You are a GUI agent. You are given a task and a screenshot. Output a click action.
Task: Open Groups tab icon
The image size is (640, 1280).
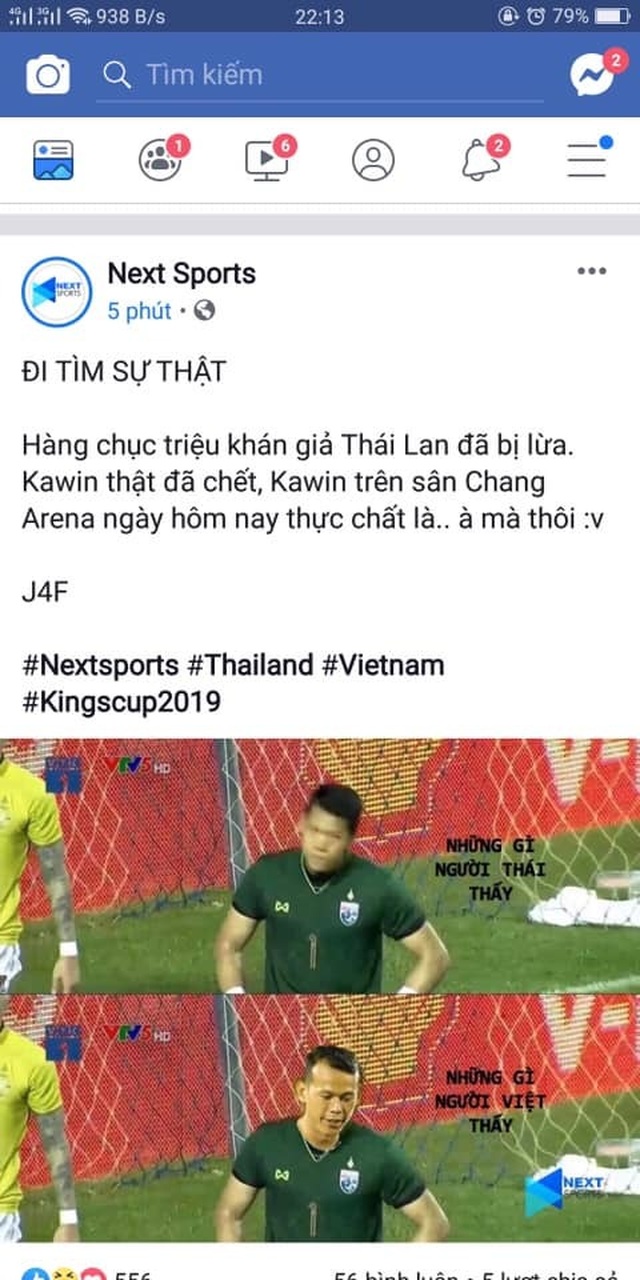coord(161,159)
